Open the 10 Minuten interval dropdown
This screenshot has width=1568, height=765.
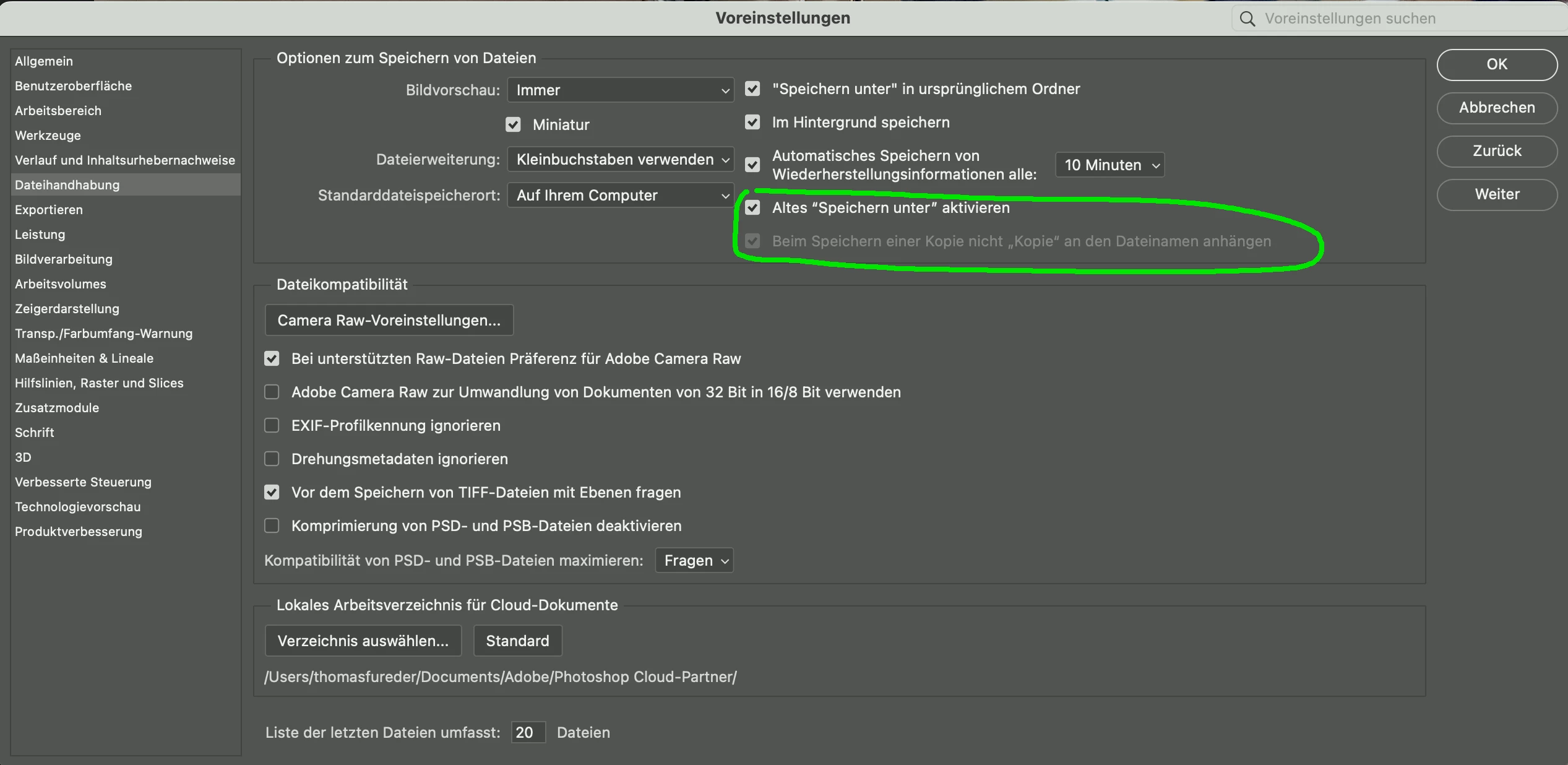(x=1110, y=165)
